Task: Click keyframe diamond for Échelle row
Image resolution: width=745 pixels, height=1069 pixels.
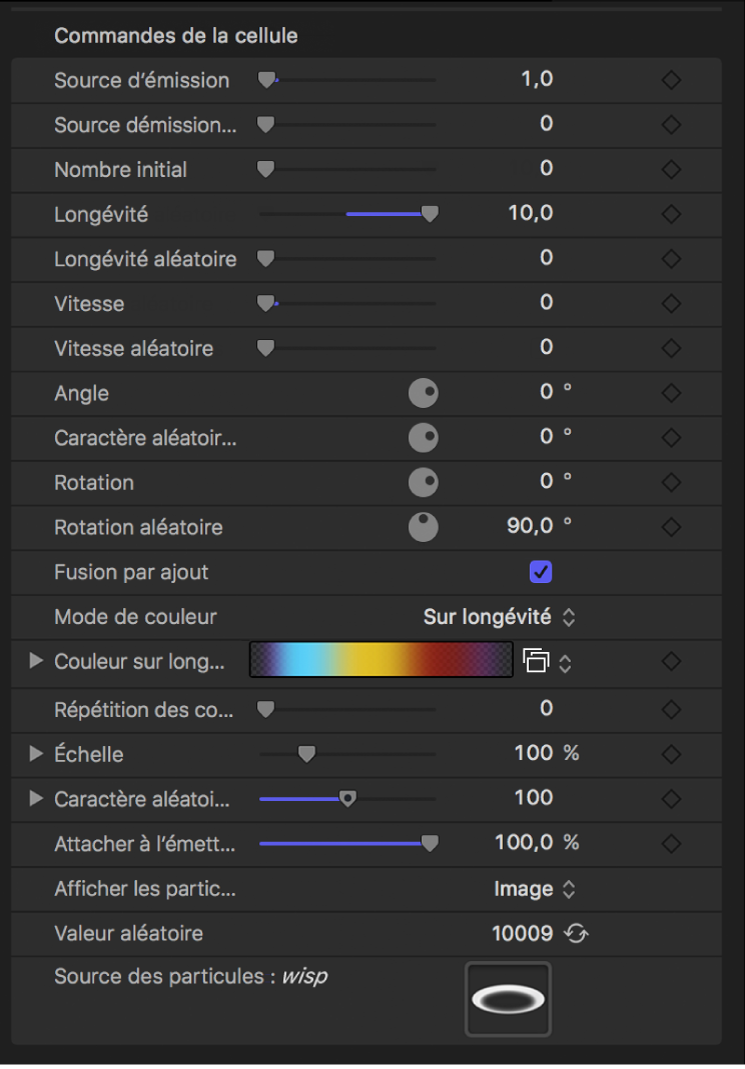Action: coord(671,754)
